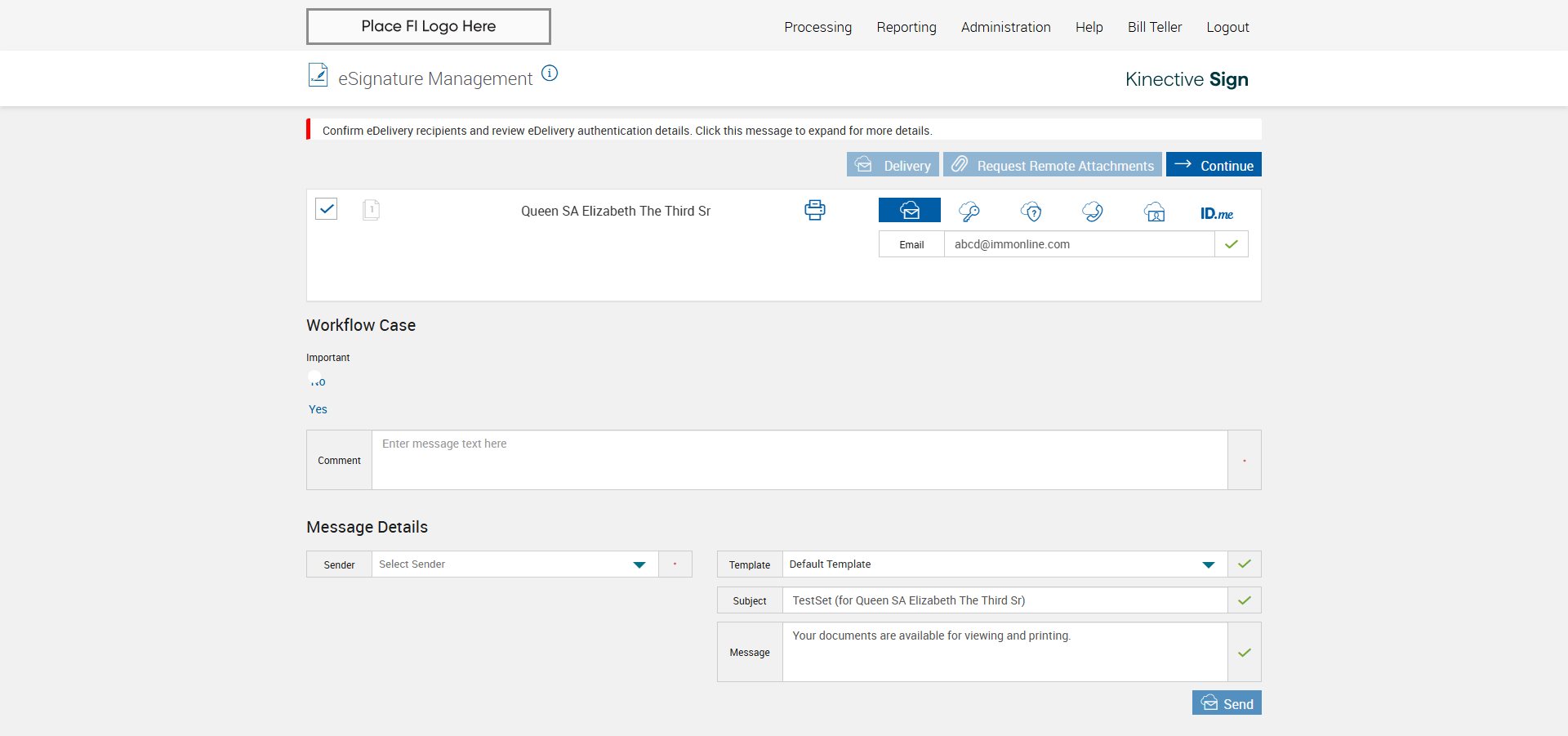Pick the cloud phone authentication icon
The height and width of the screenshot is (736, 1568).
click(x=1093, y=212)
